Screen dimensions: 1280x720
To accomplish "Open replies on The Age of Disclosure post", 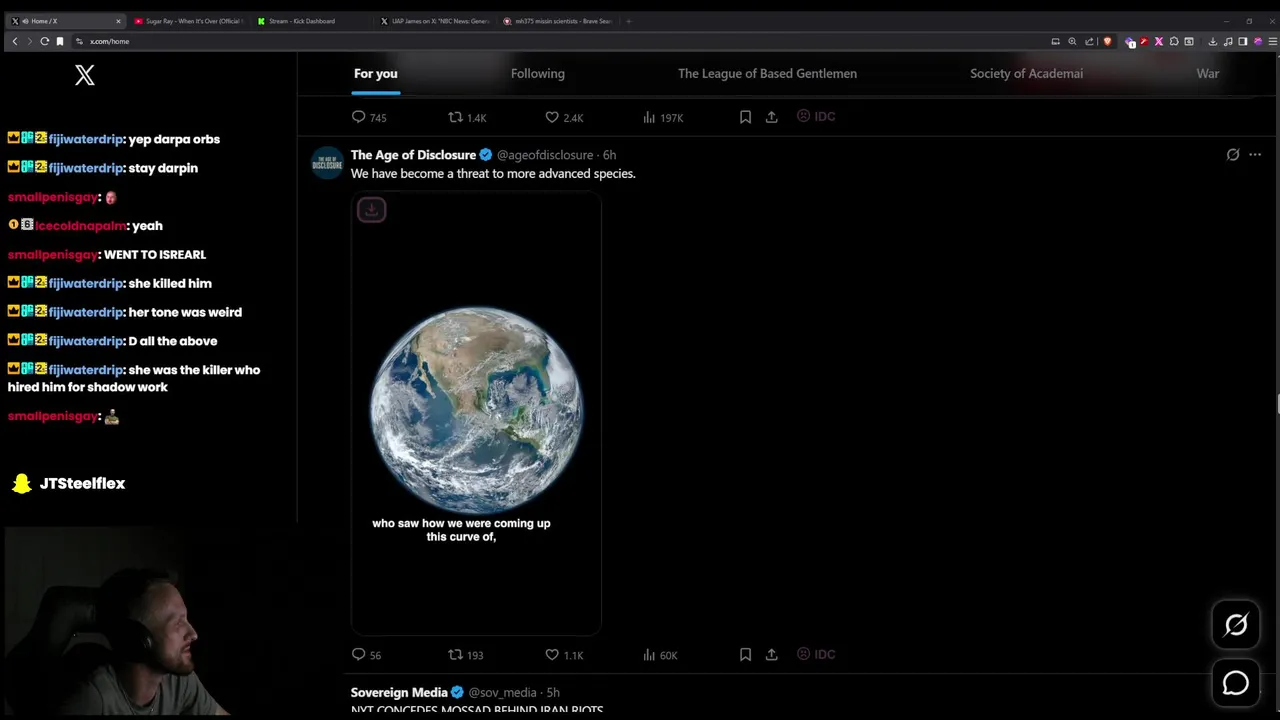I will [367, 655].
